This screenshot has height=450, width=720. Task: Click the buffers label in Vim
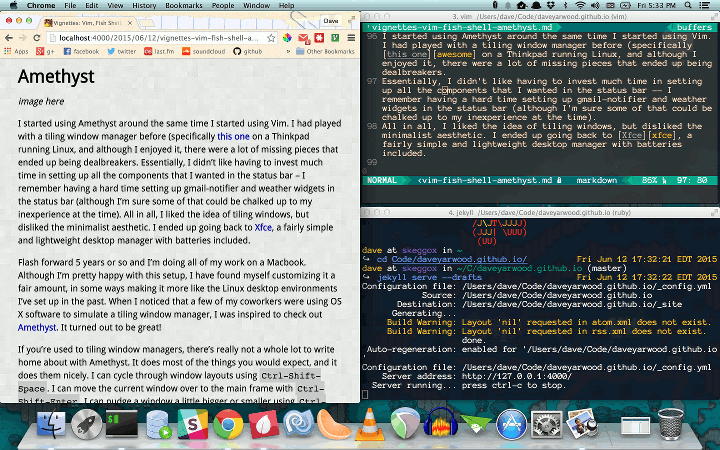click(x=694, y=27)
